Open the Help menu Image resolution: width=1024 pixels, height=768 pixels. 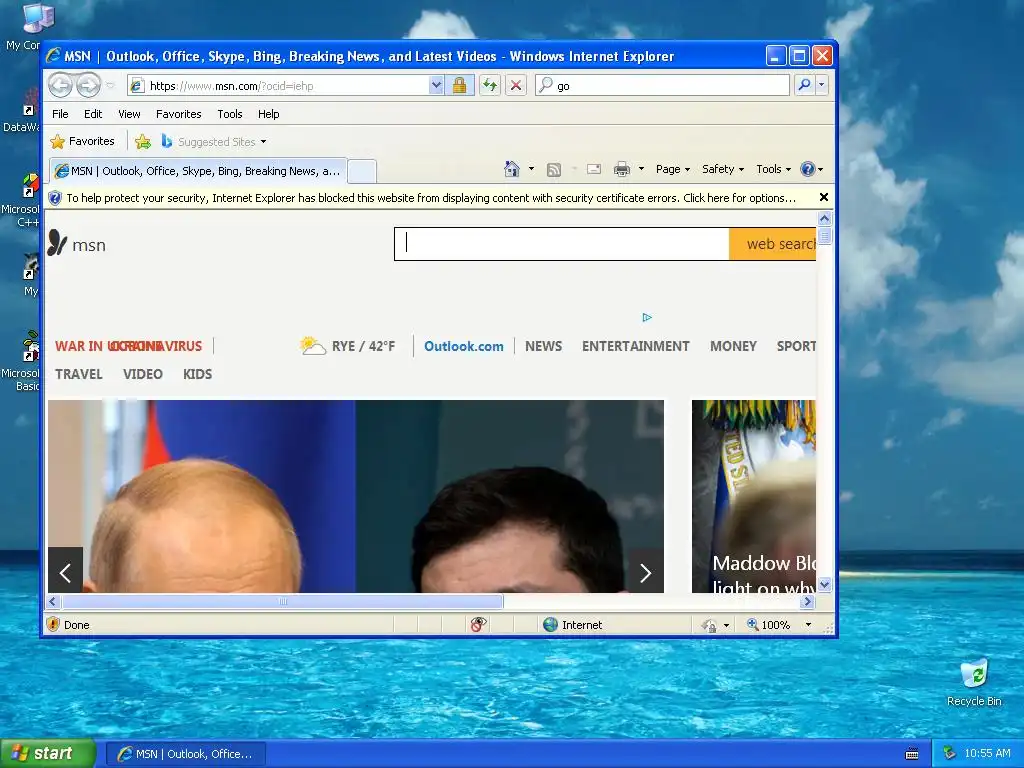click(268, 114)
